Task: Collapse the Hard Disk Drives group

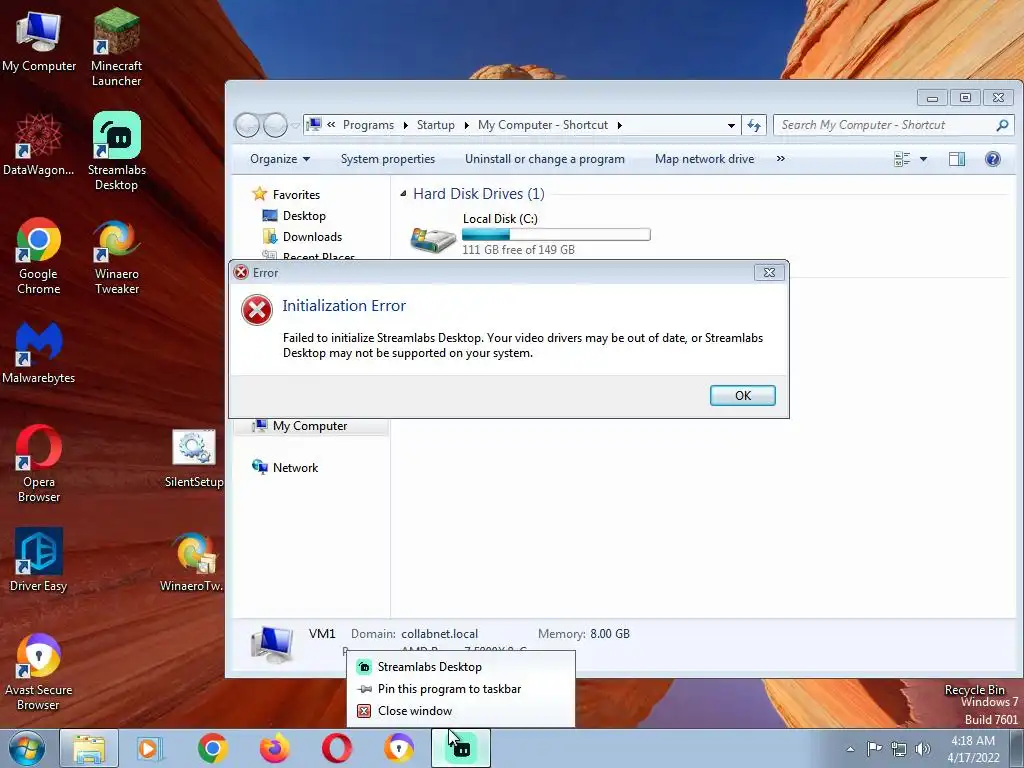Action: pyautogui.click(x=403, y=194)
